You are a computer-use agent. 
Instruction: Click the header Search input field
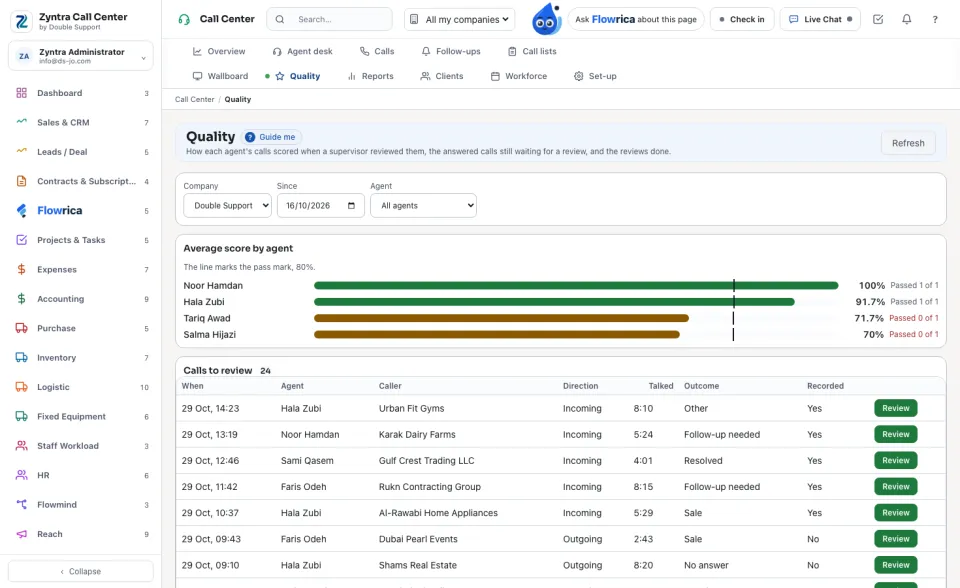[329, 20]
